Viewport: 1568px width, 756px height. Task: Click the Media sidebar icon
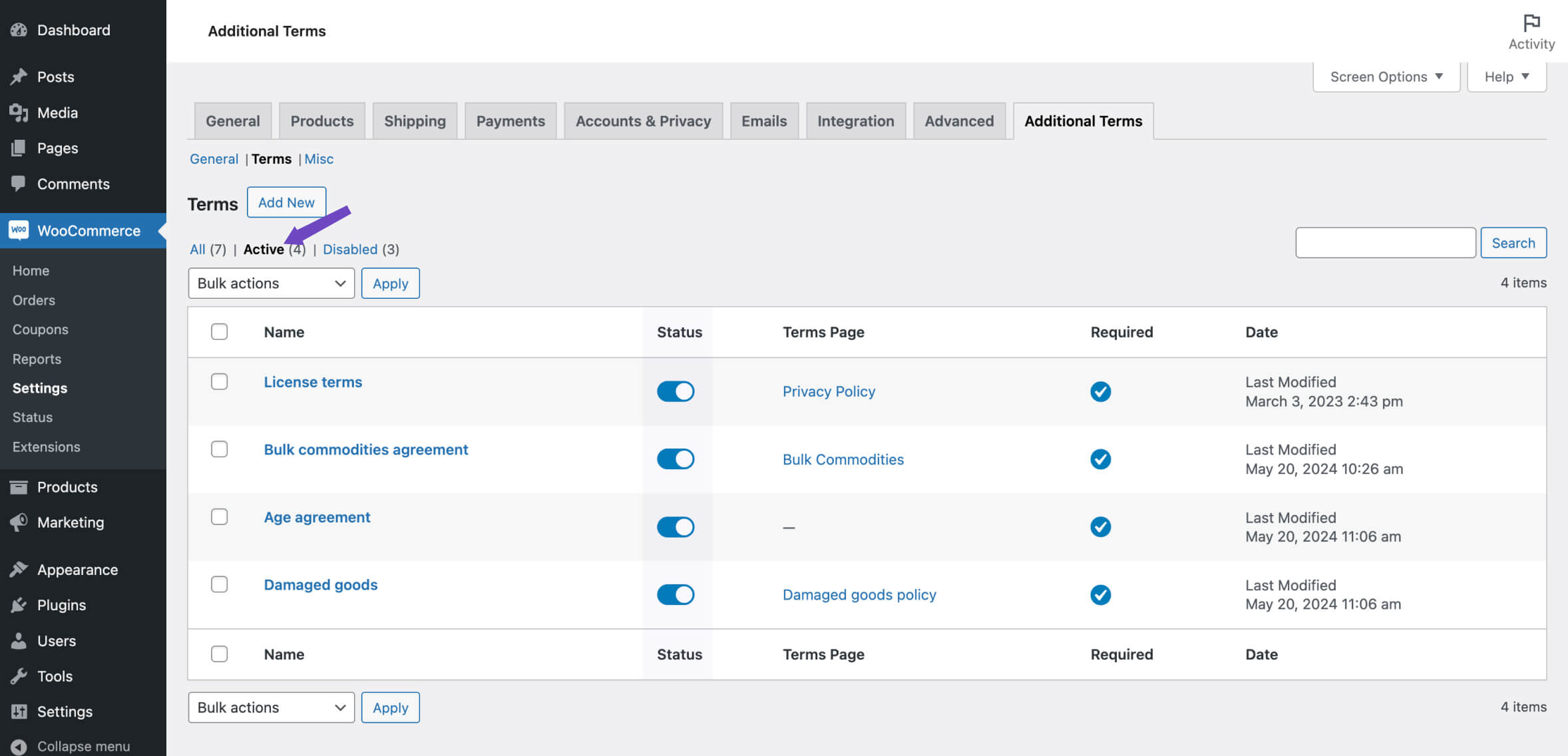[x=19, y=112]
